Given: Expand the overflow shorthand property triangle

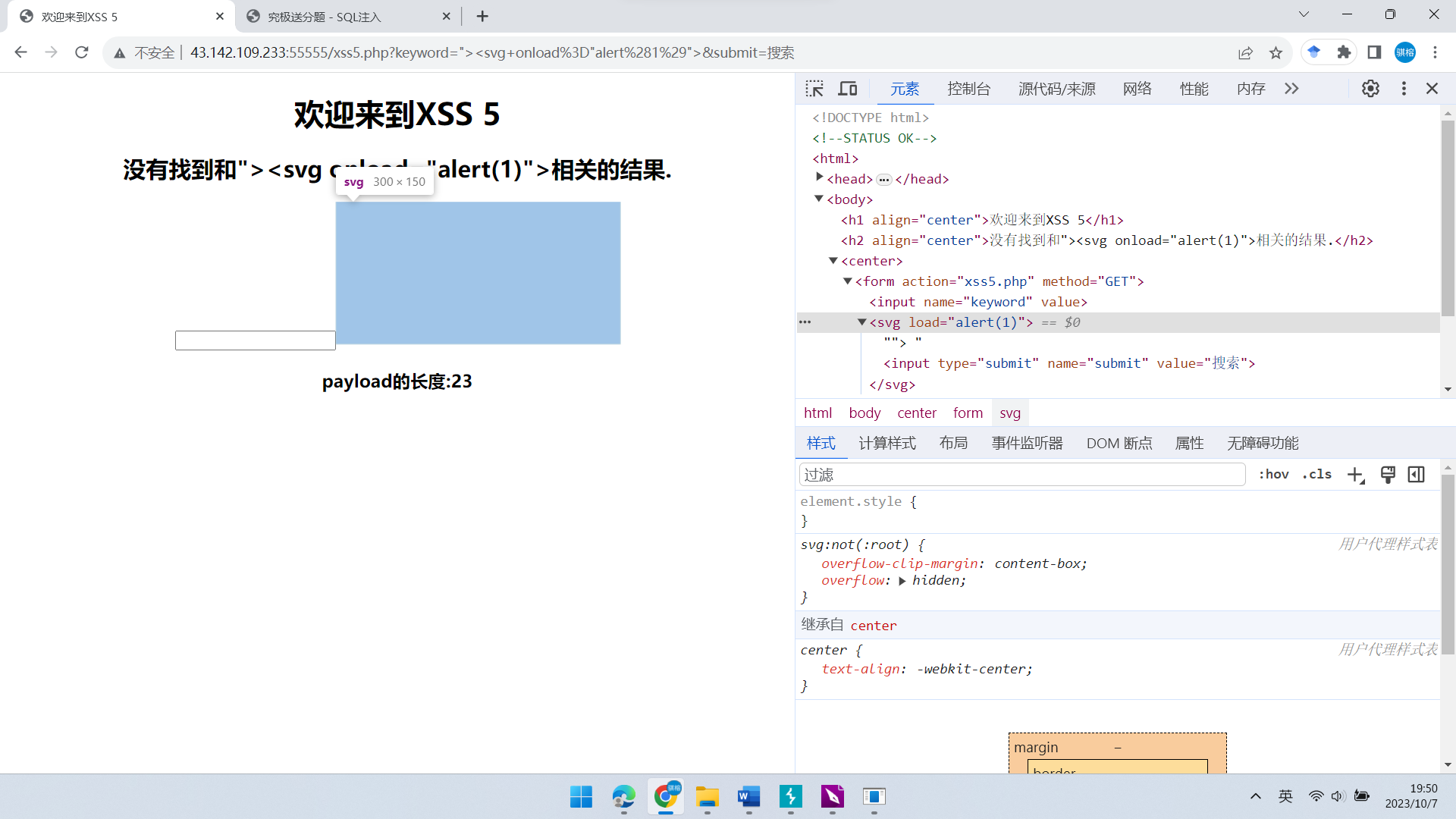Looking at the screenshot, I should point(902,581).
